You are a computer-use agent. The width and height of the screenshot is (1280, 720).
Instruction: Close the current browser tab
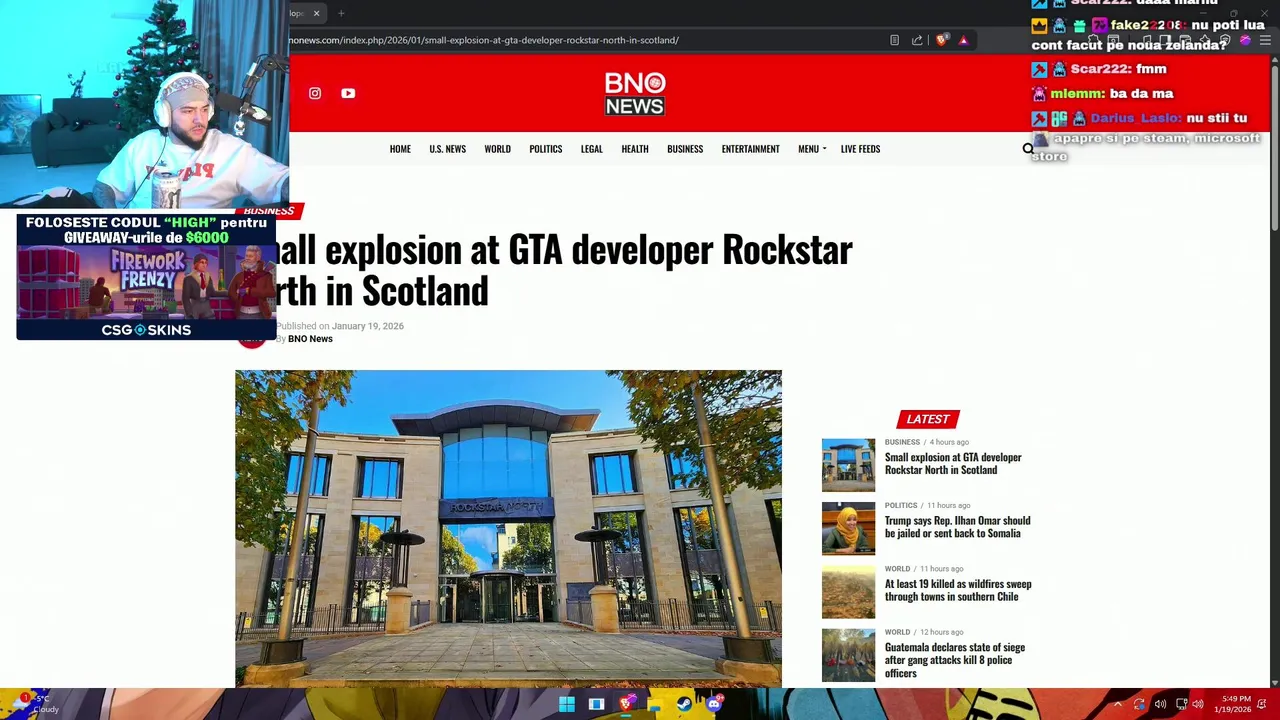316,13
